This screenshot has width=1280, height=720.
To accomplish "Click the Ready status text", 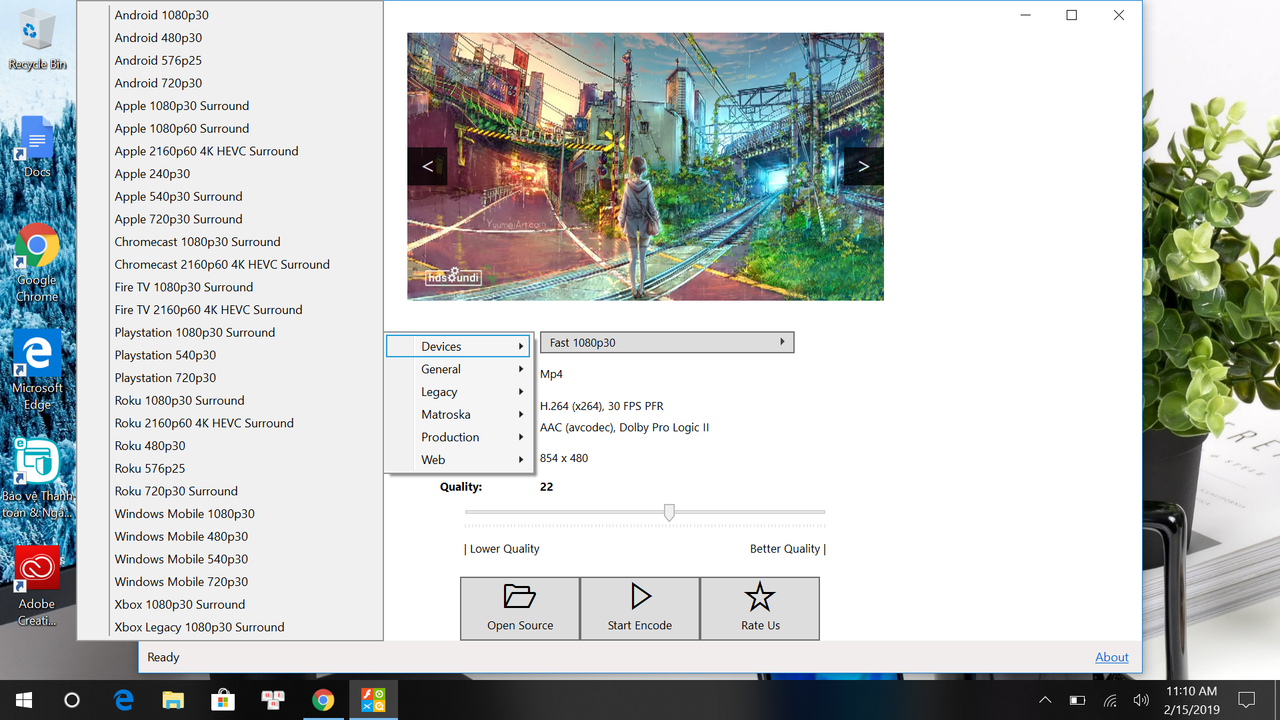I will [x=163, y=657].
